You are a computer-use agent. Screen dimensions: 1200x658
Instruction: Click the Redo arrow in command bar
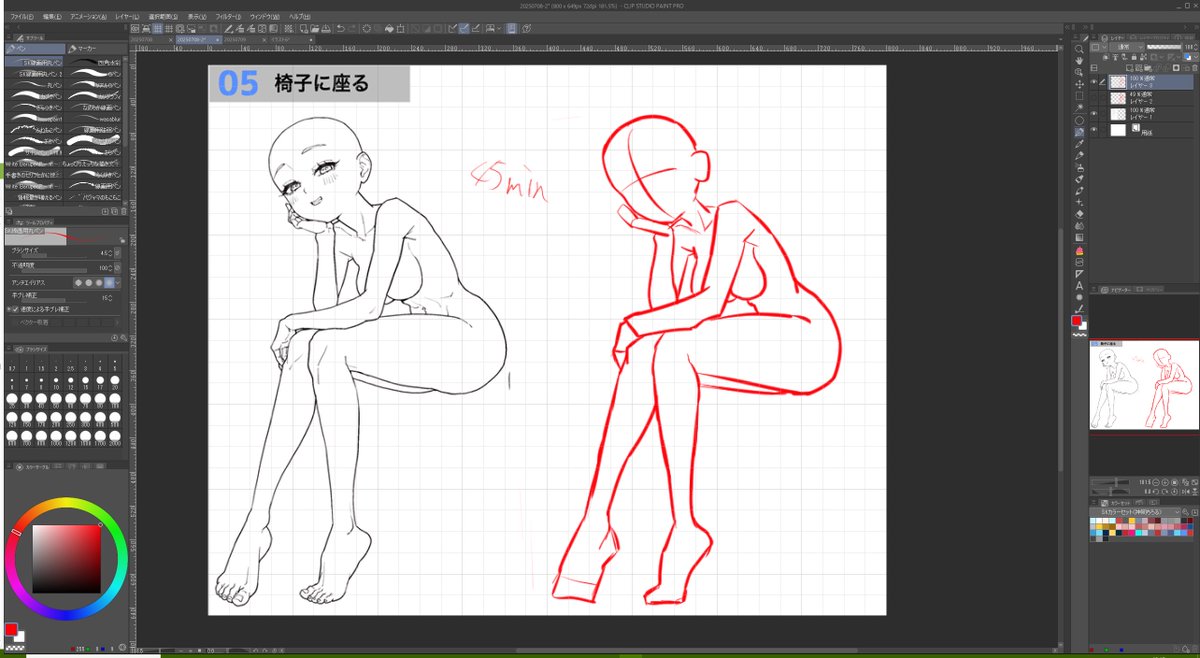pos(354,29)
